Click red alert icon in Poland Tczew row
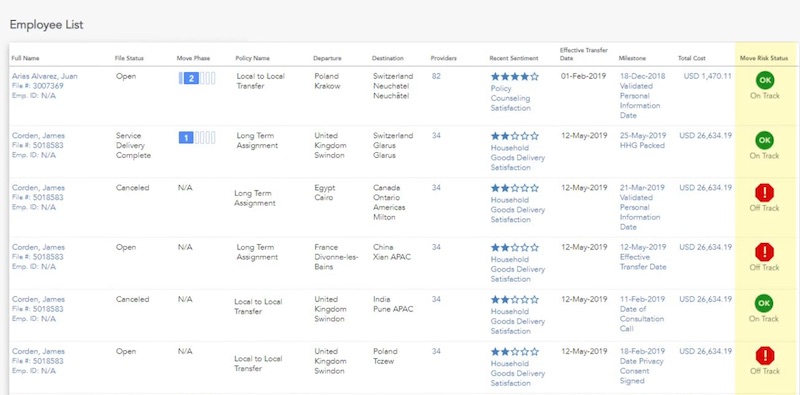This screenshot has width=800, height=395. click(x=764, y=356)
